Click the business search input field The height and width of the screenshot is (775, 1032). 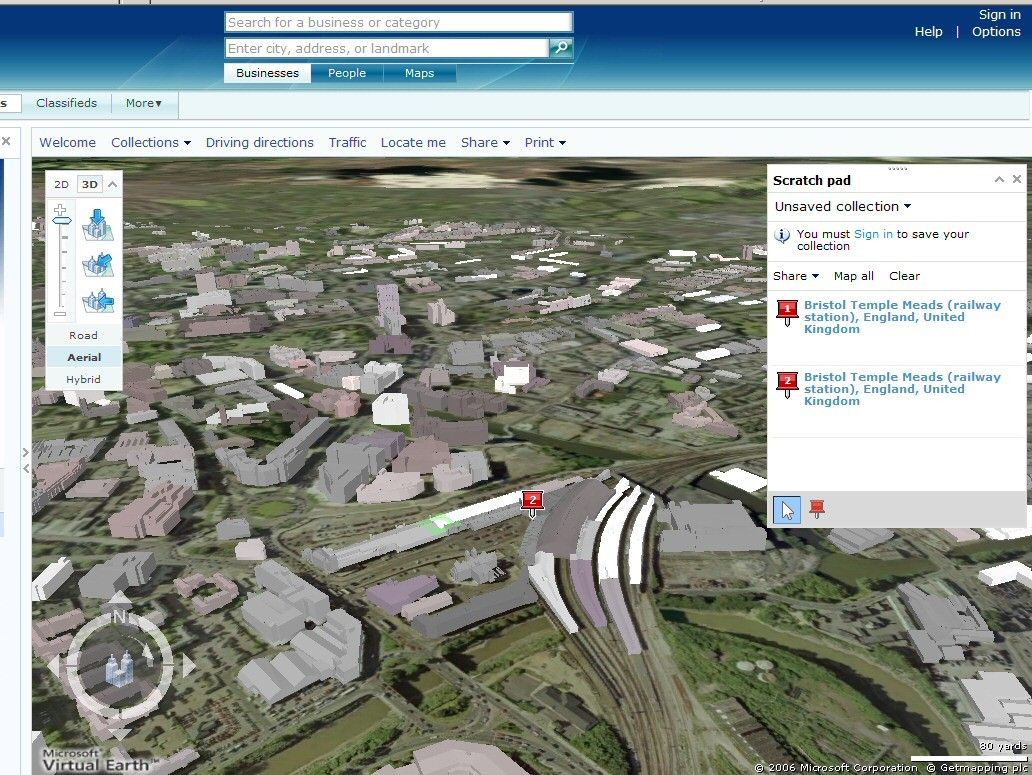(397, 21)
